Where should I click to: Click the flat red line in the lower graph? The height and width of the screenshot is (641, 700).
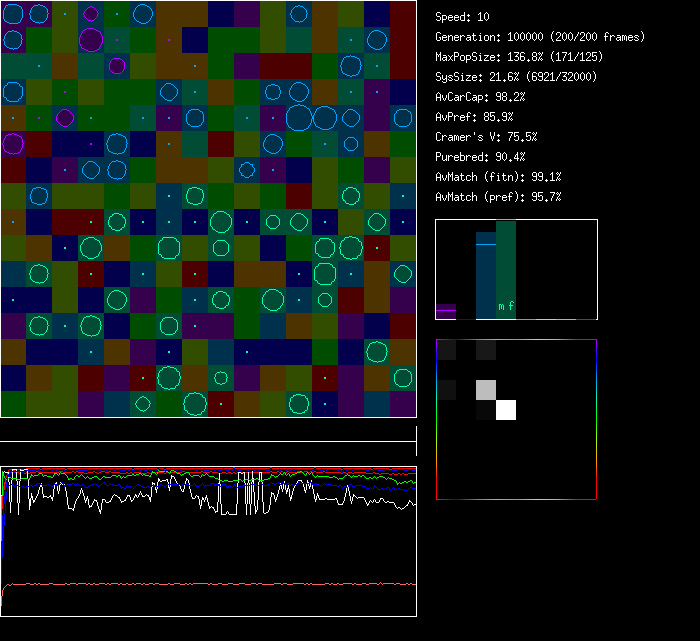pyautogui.click(x=208, y=583)
